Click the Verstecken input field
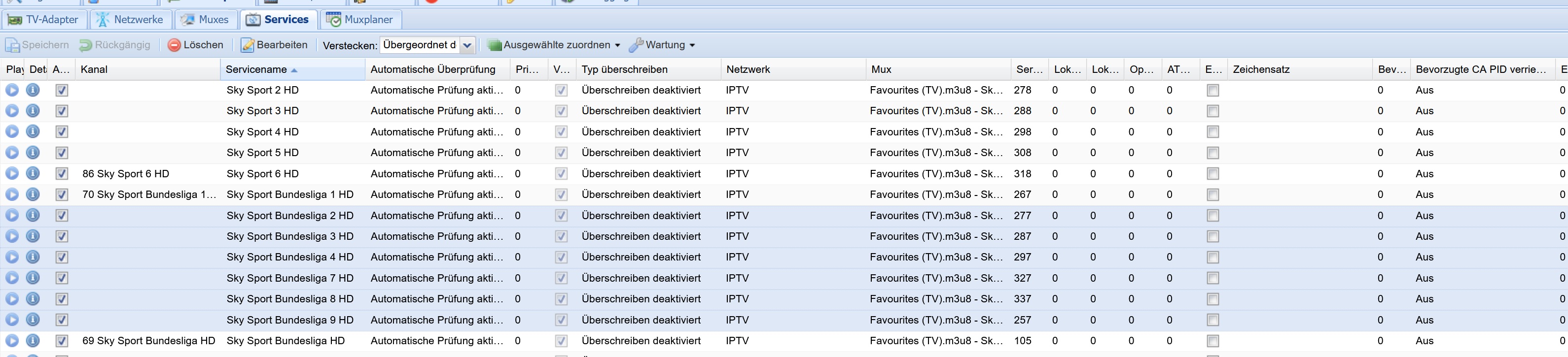The height and width of the screenshot is (357, 1568). pyautogui.click(x=420, y=45)
